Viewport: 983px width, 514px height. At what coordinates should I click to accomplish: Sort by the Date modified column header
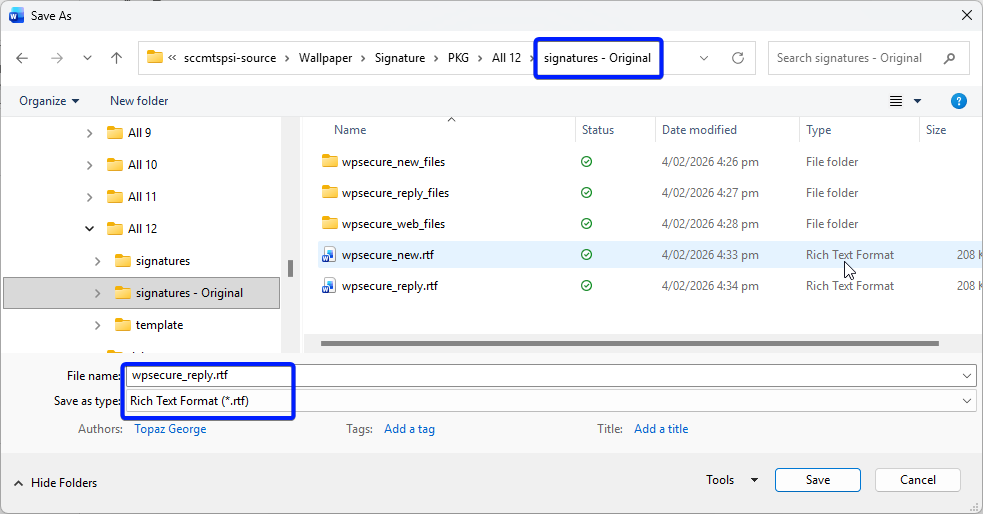point(699,130)
